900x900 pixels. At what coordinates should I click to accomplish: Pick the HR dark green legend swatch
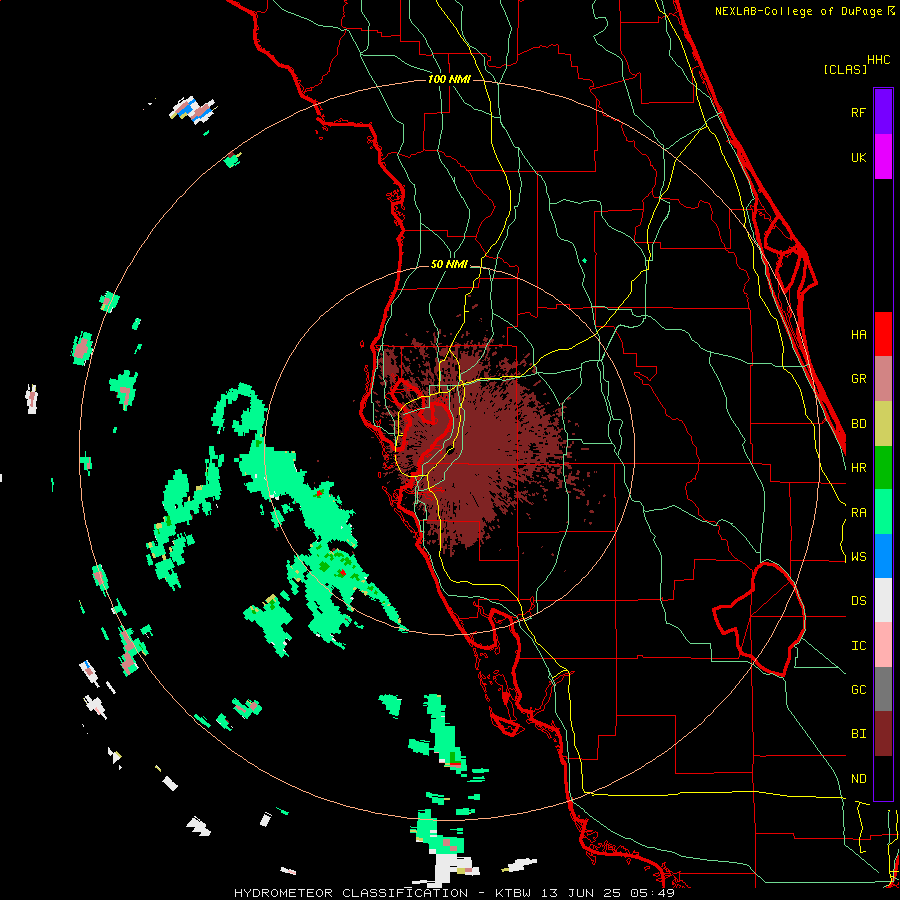pyautogui.click(x=883, y=467)
